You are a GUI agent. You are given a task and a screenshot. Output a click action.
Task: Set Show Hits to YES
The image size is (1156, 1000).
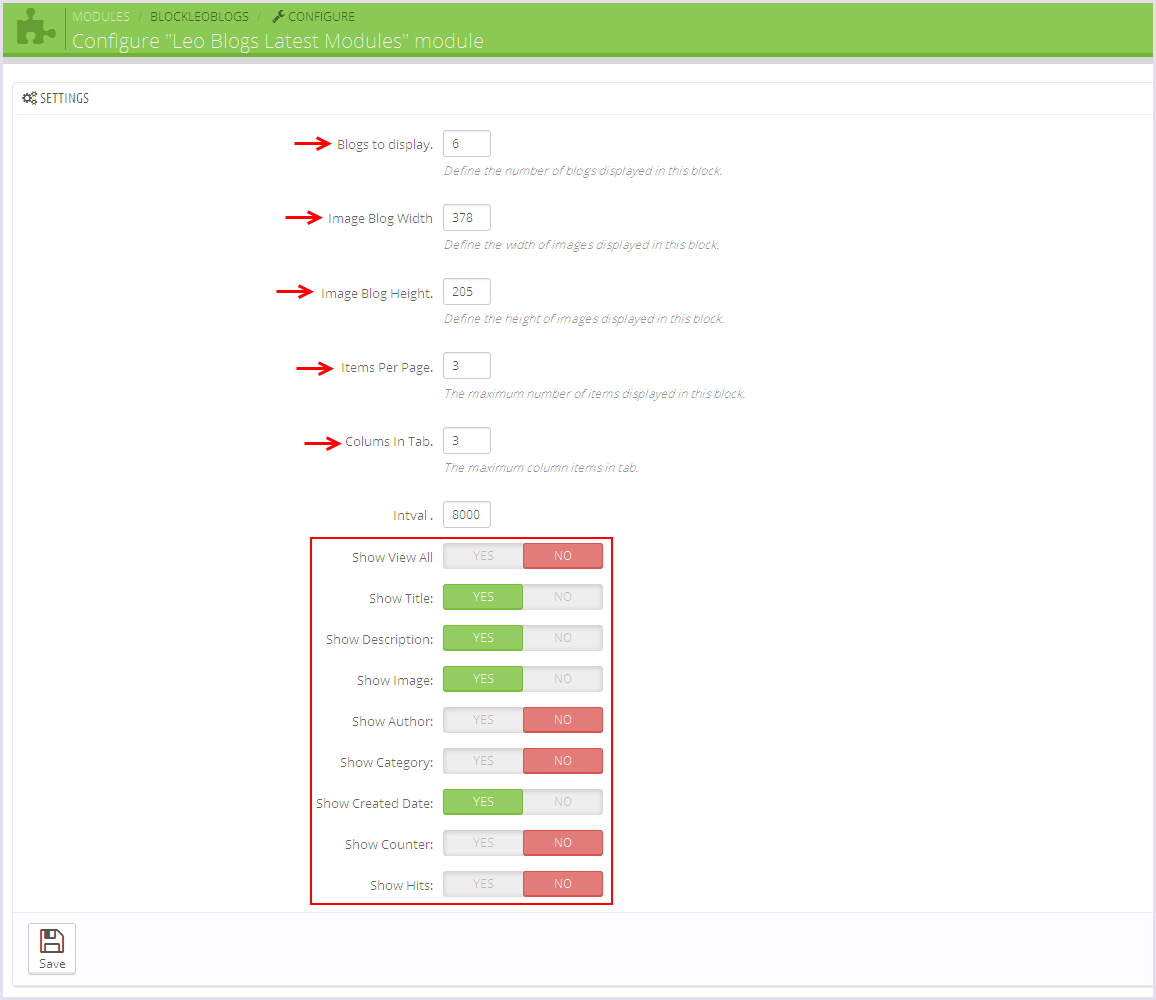(x=483, y=883)
